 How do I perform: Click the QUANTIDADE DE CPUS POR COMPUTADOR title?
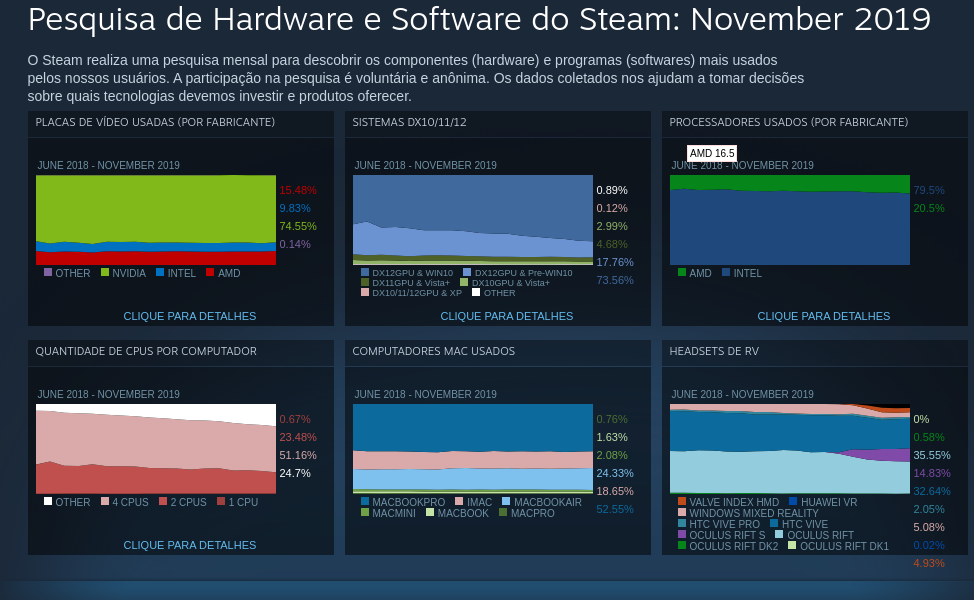tap(146, 352)
